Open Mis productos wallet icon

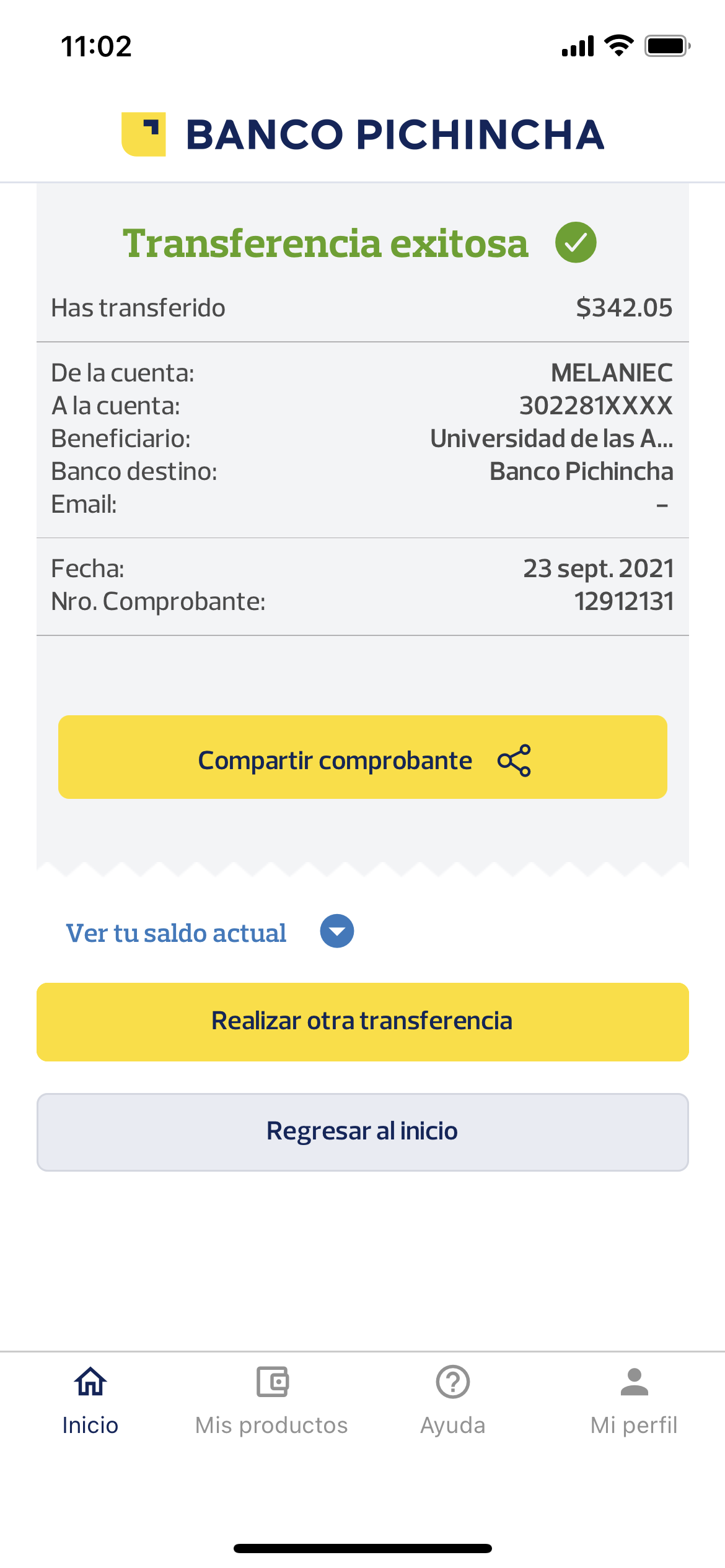(272, 1382)
